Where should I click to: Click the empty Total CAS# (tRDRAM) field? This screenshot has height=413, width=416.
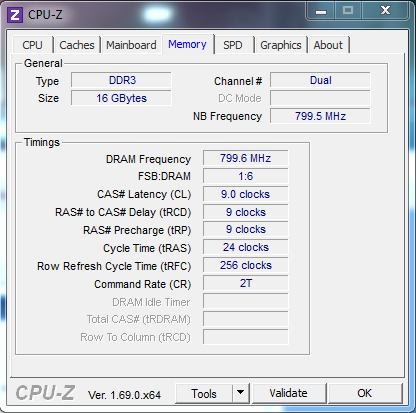coord(246,319)
